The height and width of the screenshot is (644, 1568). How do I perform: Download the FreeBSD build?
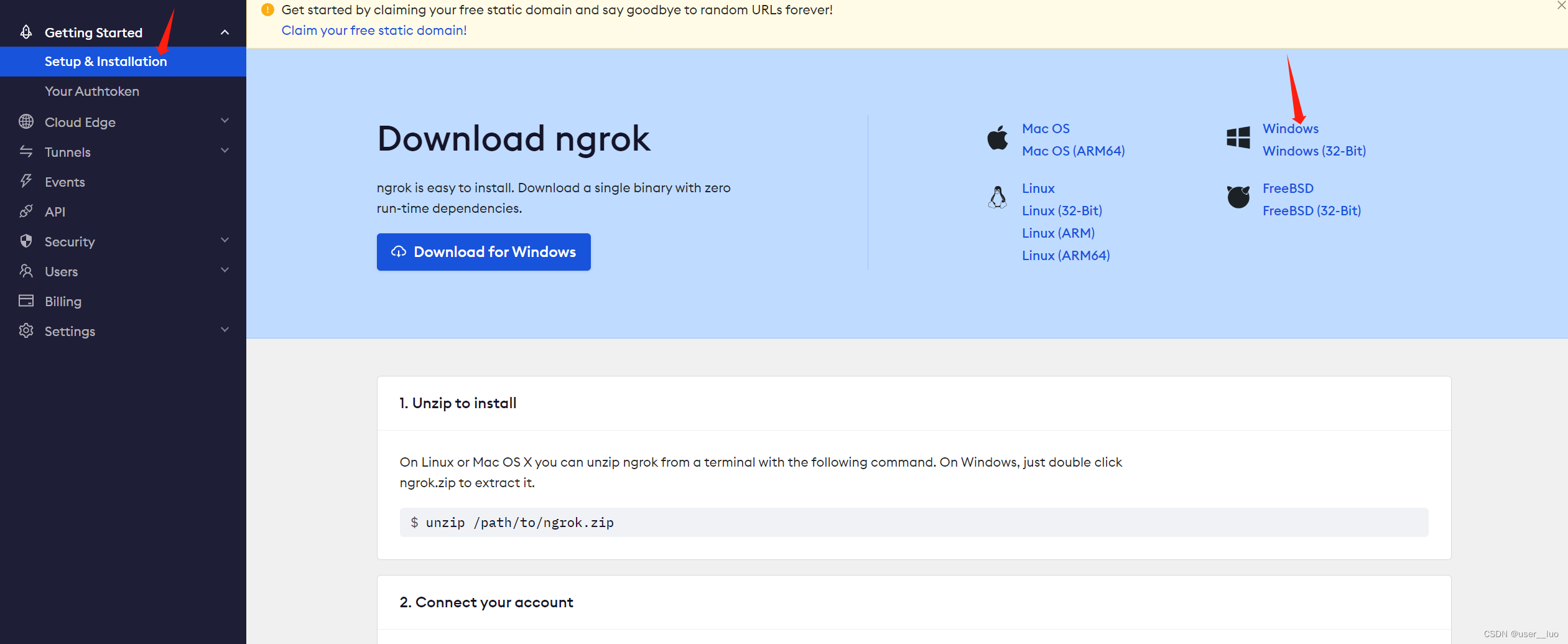[1287, 189]
